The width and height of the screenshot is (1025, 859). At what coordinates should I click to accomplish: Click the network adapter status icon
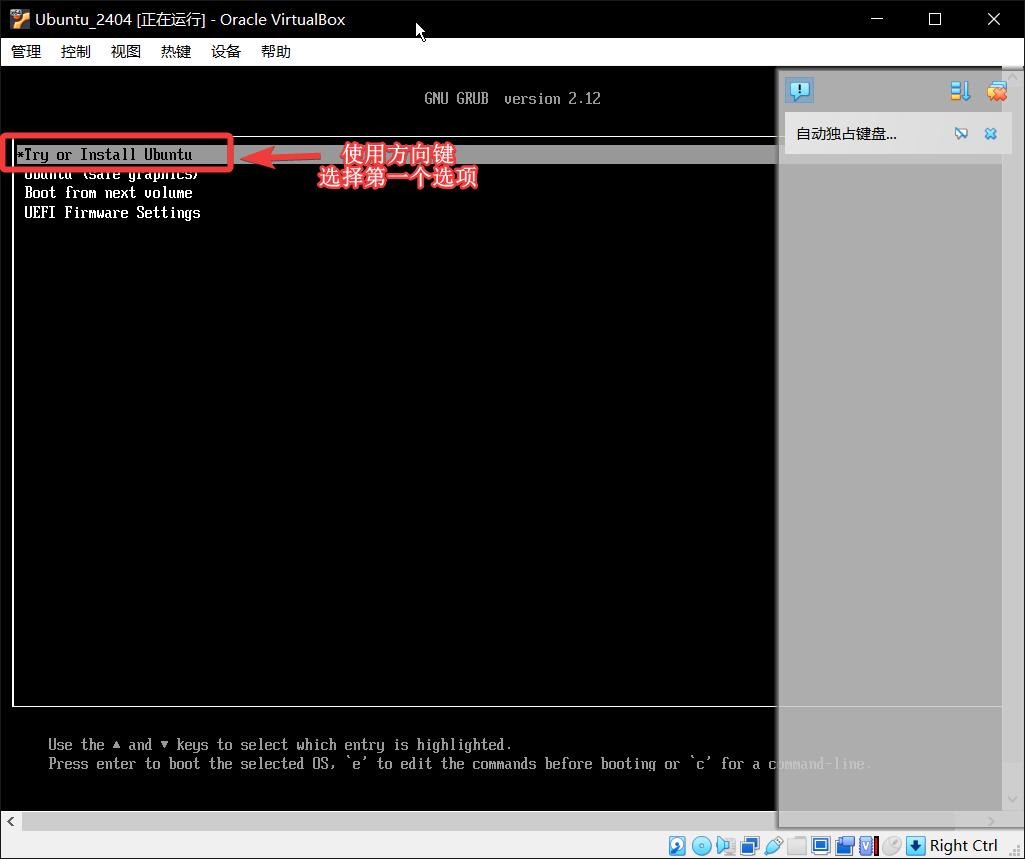[750, 846]
